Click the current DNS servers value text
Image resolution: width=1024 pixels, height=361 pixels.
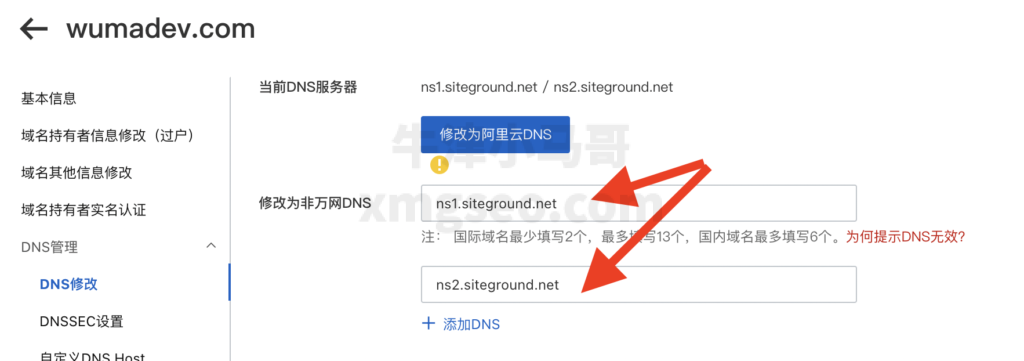click(x=547, y=87)
